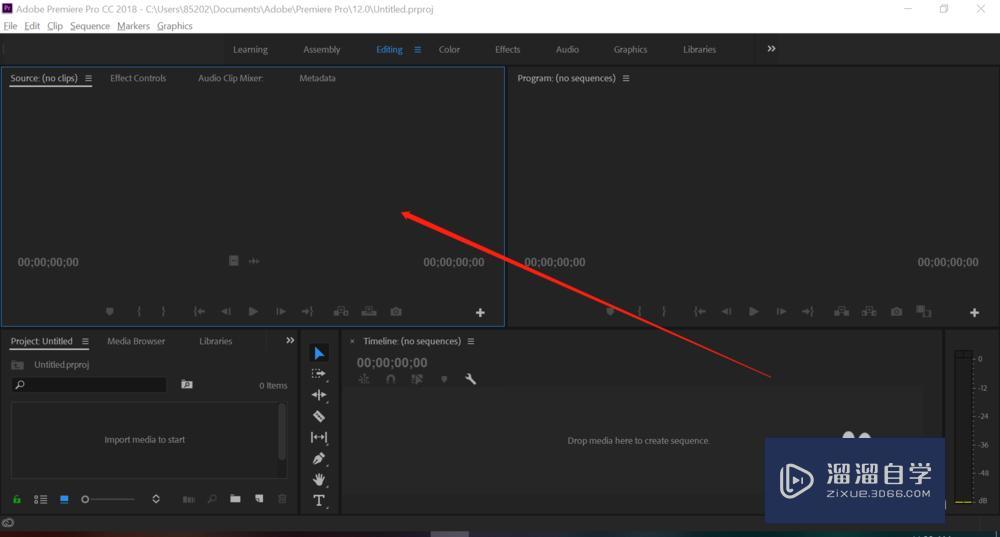Image resolution: width=1000 pixels, height=537 pixels.
Task: Open the File menu
Action: click(x=10, y=26)
